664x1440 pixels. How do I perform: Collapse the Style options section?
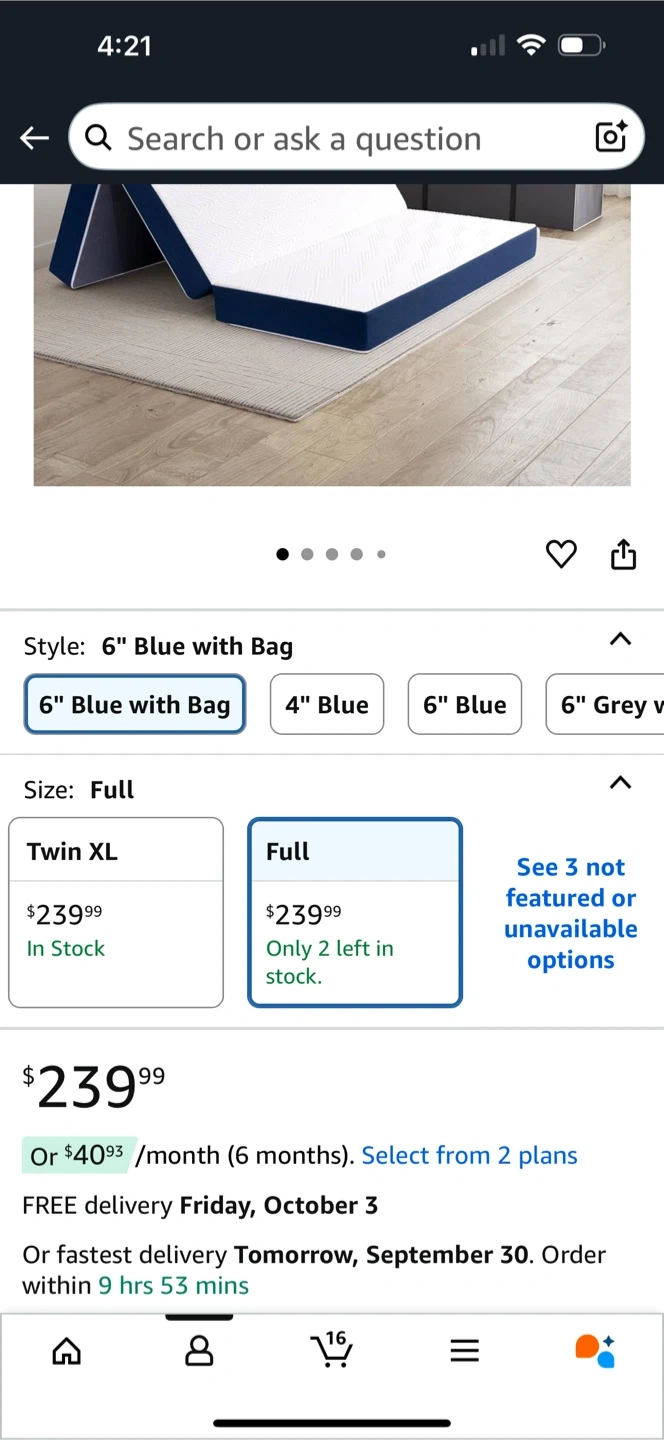click(x=620, y=640)
